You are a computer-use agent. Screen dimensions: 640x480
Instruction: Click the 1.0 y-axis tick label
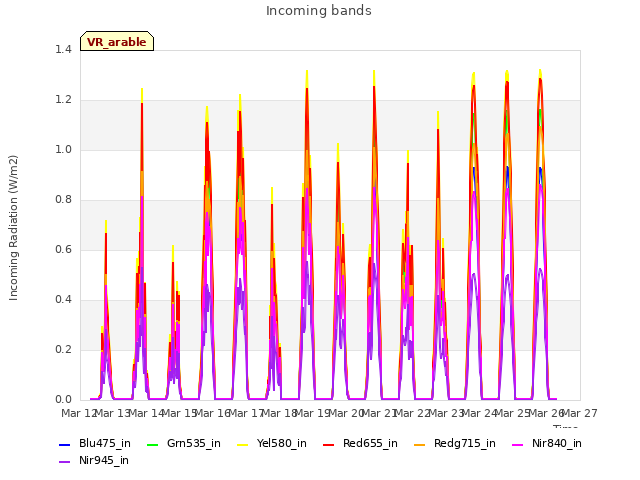click(63, 150)
